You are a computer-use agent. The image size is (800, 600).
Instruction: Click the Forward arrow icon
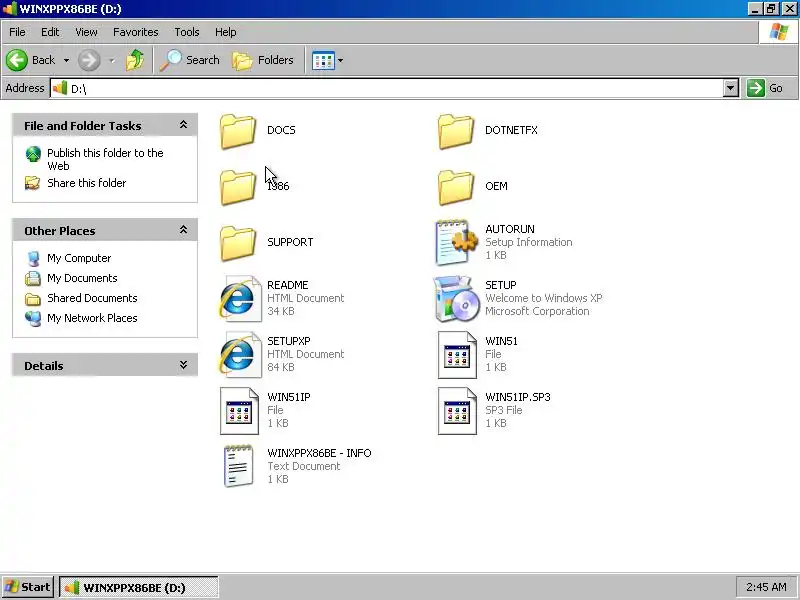(89, 60)
